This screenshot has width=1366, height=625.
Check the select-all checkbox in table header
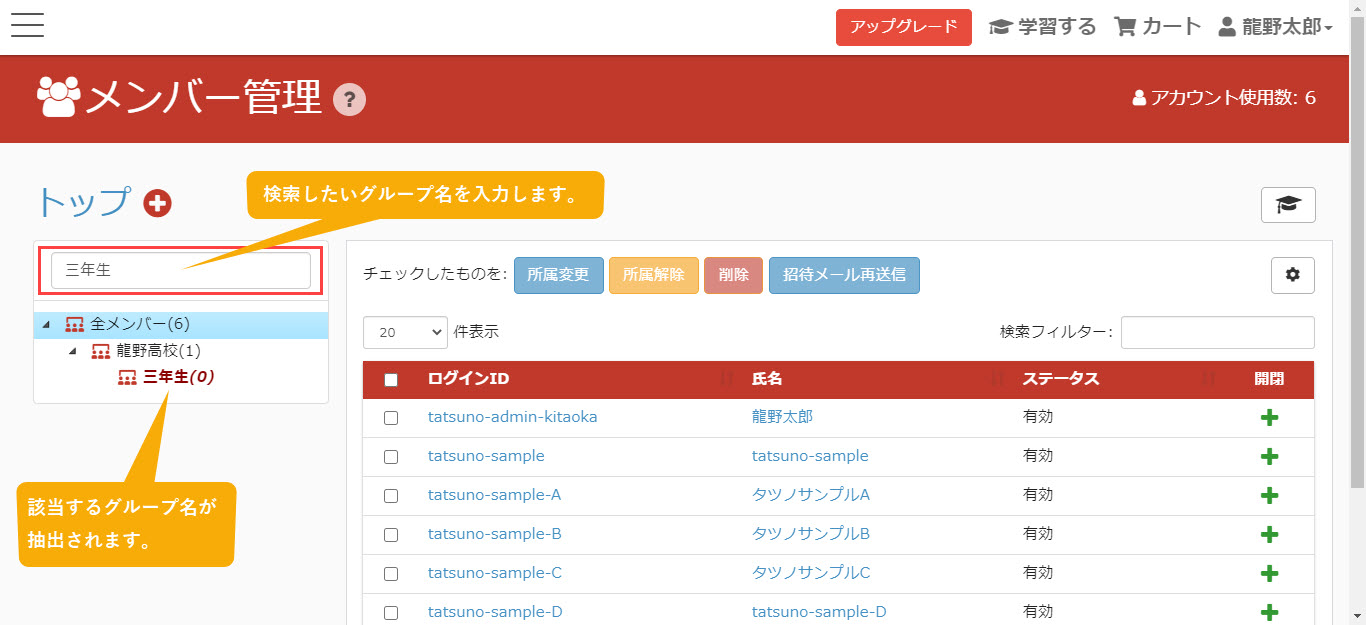click(391, 380)
